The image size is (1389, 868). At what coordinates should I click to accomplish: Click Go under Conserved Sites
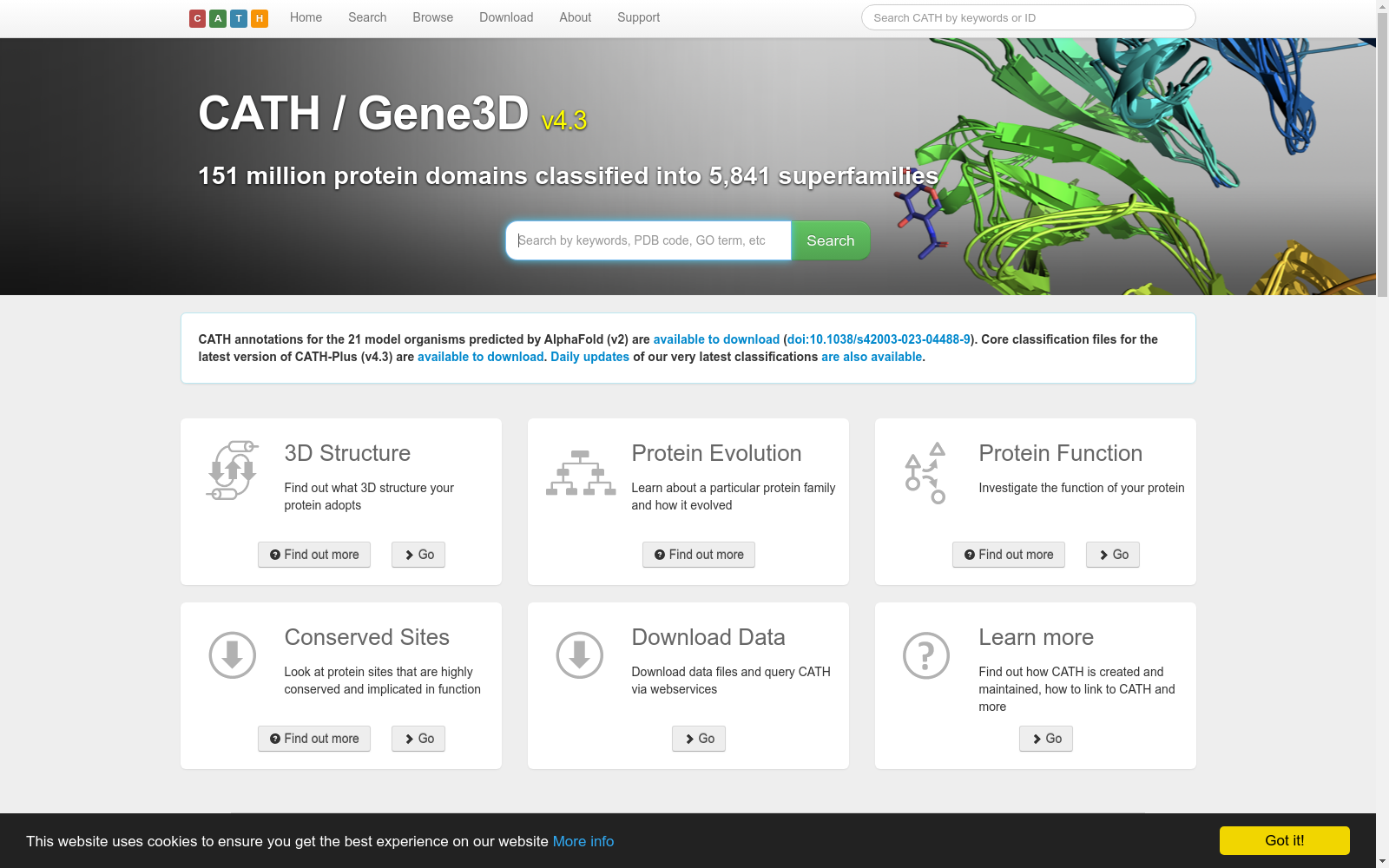click(418, 739)
